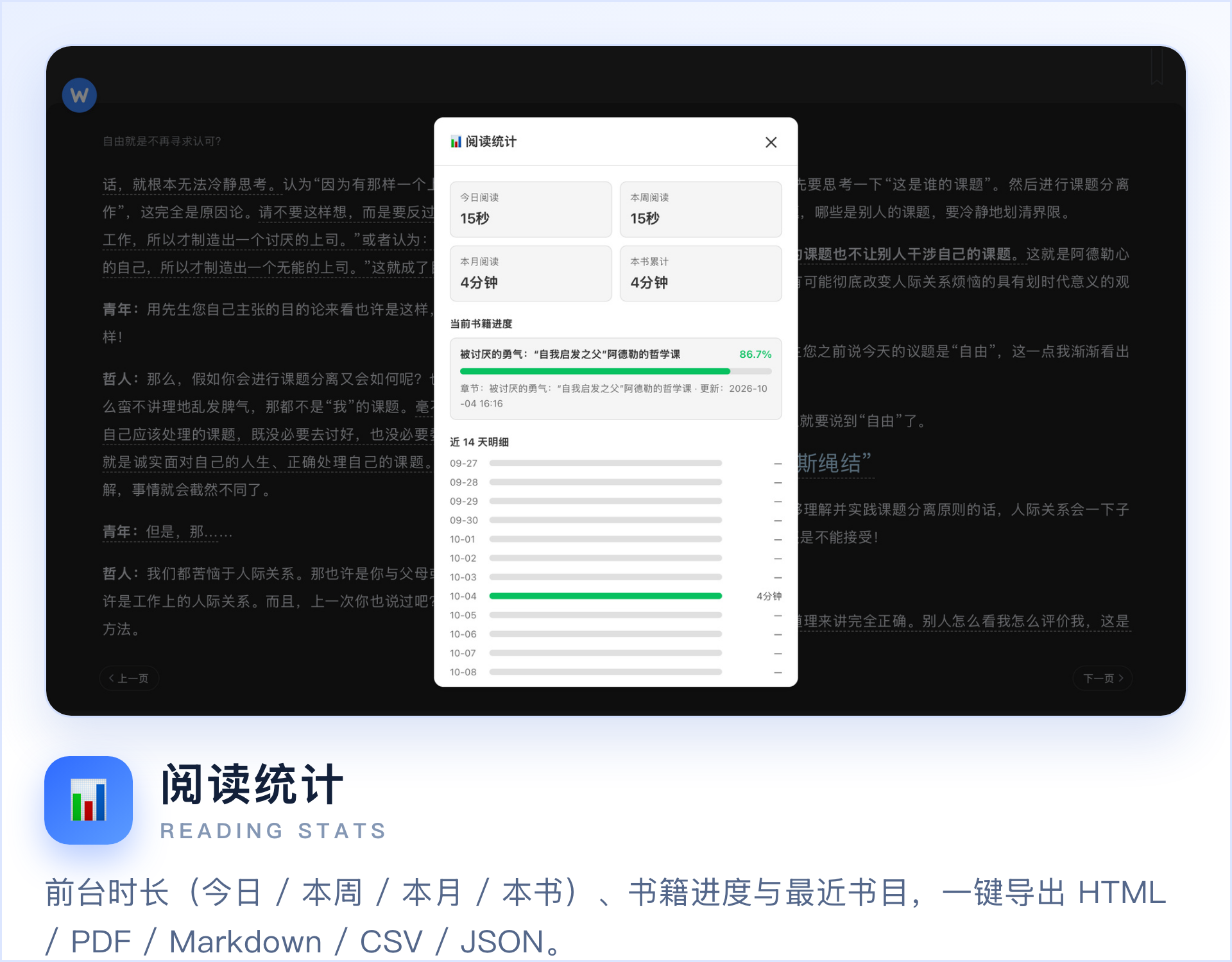Click the 10-03 date row
Image resolution: width=1232 pixels, height=962 pixels.
click(x=615, y=577)
